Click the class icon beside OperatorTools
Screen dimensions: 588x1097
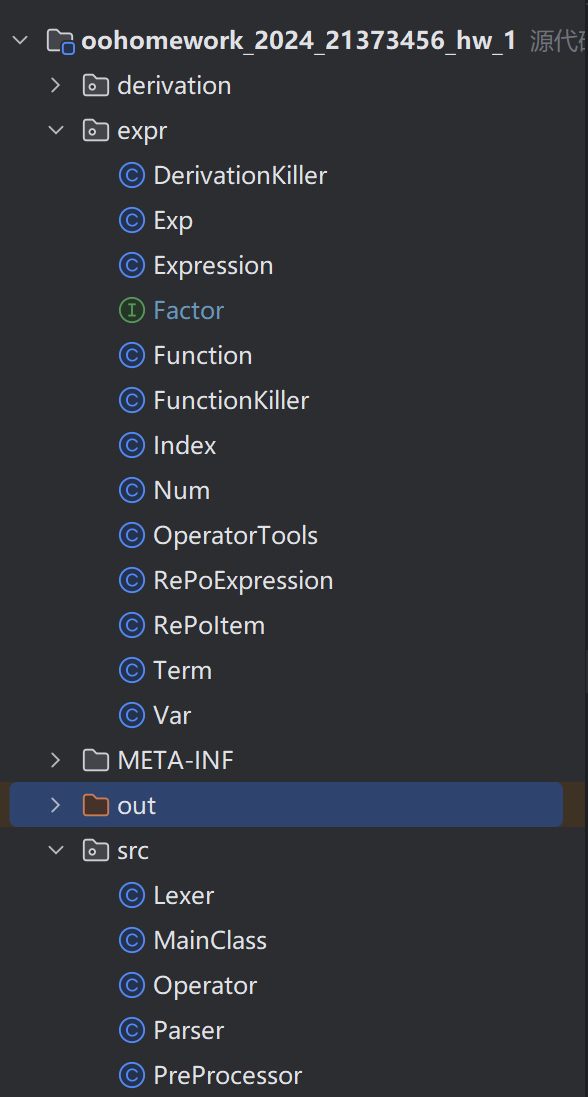click(132, 535)
